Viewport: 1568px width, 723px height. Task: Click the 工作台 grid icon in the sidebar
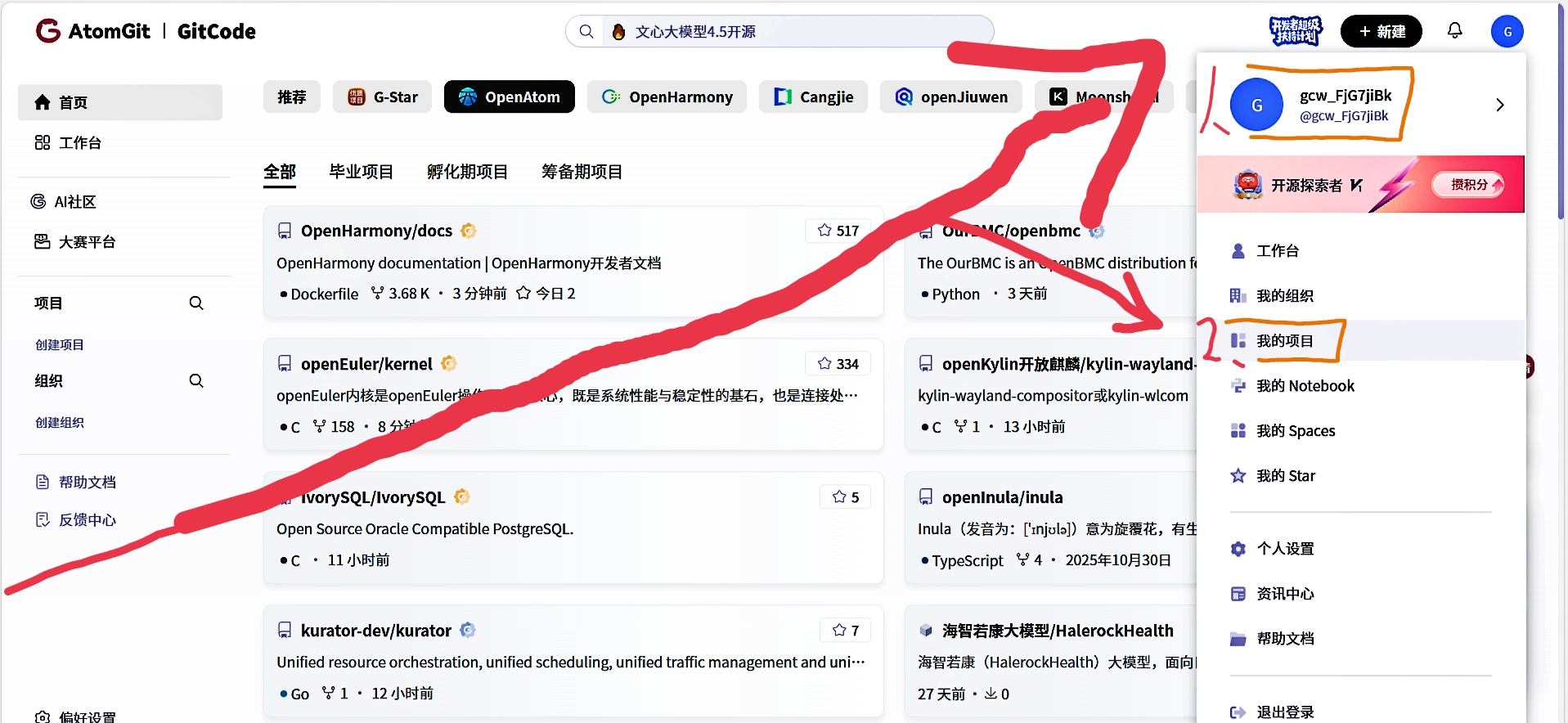pos(43,142)
